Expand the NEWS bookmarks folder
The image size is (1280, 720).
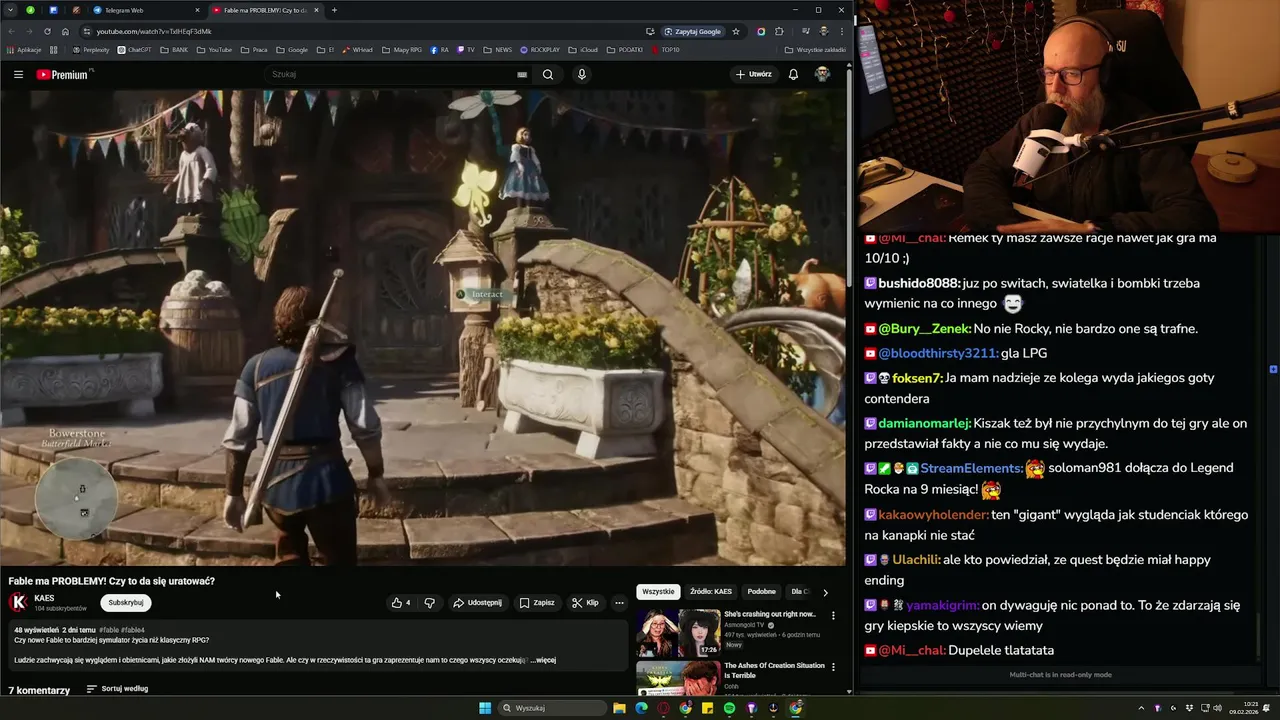tap(497, 49)
